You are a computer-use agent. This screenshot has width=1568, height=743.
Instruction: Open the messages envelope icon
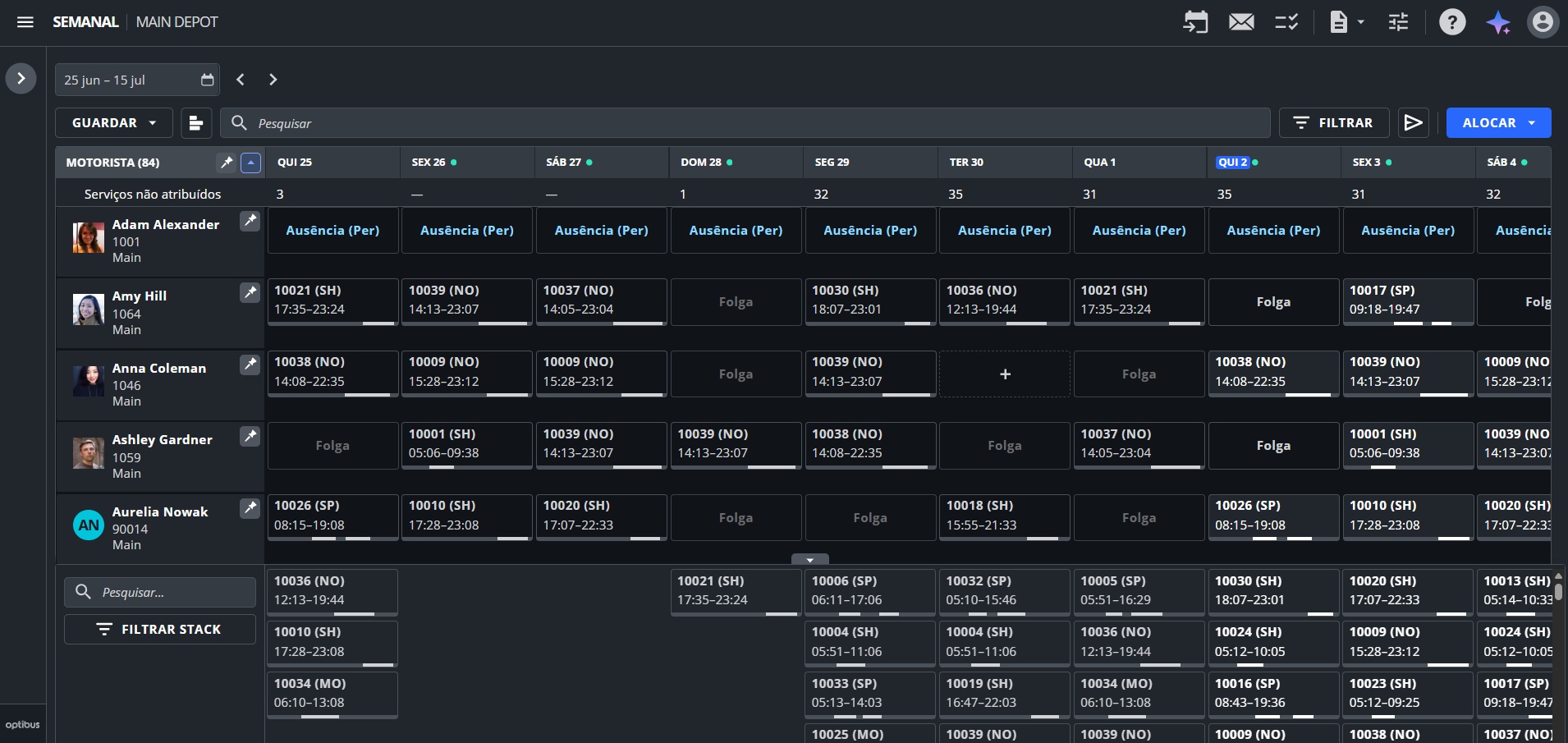click(x=1241, y=22)
